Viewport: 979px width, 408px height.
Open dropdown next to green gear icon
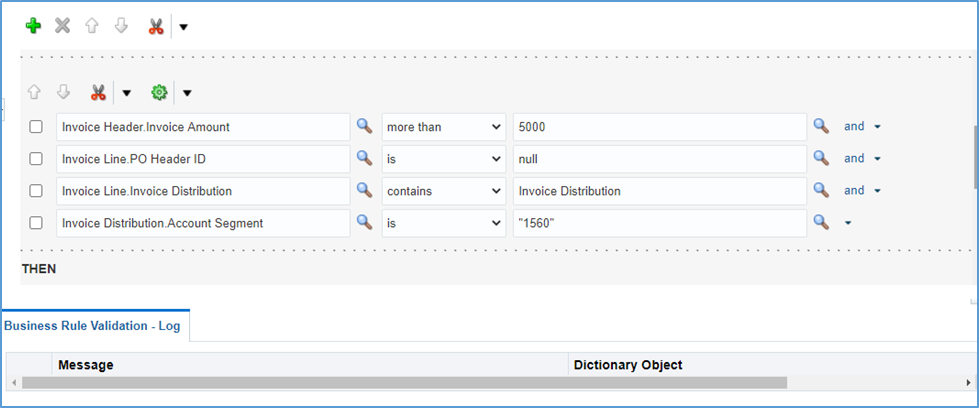(187, 93)
